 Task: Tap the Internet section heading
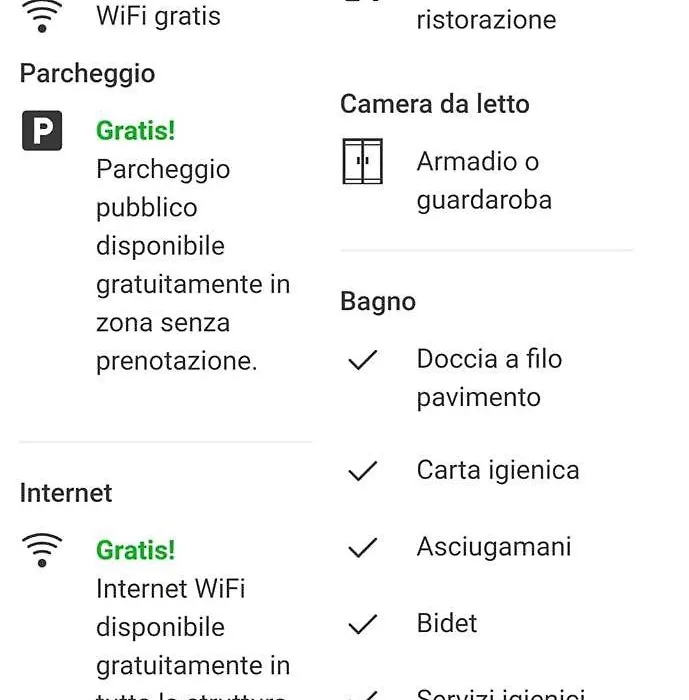pyautogui.click(x=66, y=493)
